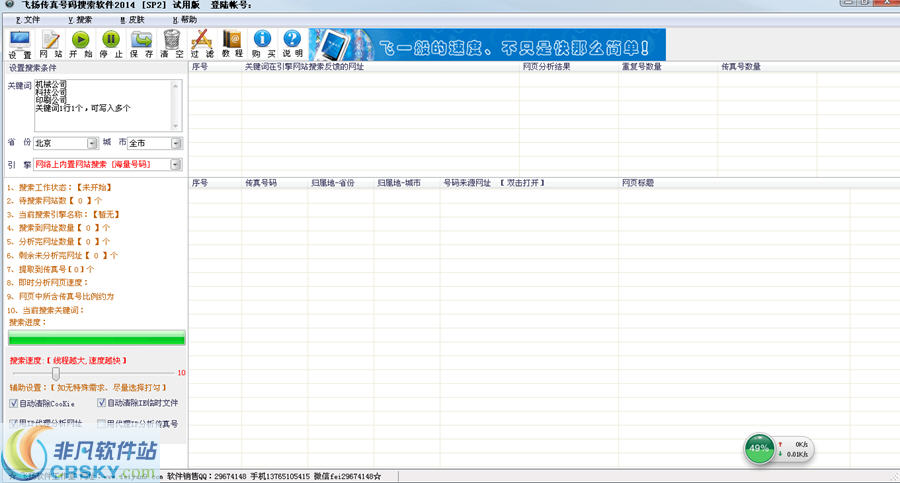This screenshot has height=483, width=900.
Task: Start searching with the 开始 button
Action: (81, 43)
